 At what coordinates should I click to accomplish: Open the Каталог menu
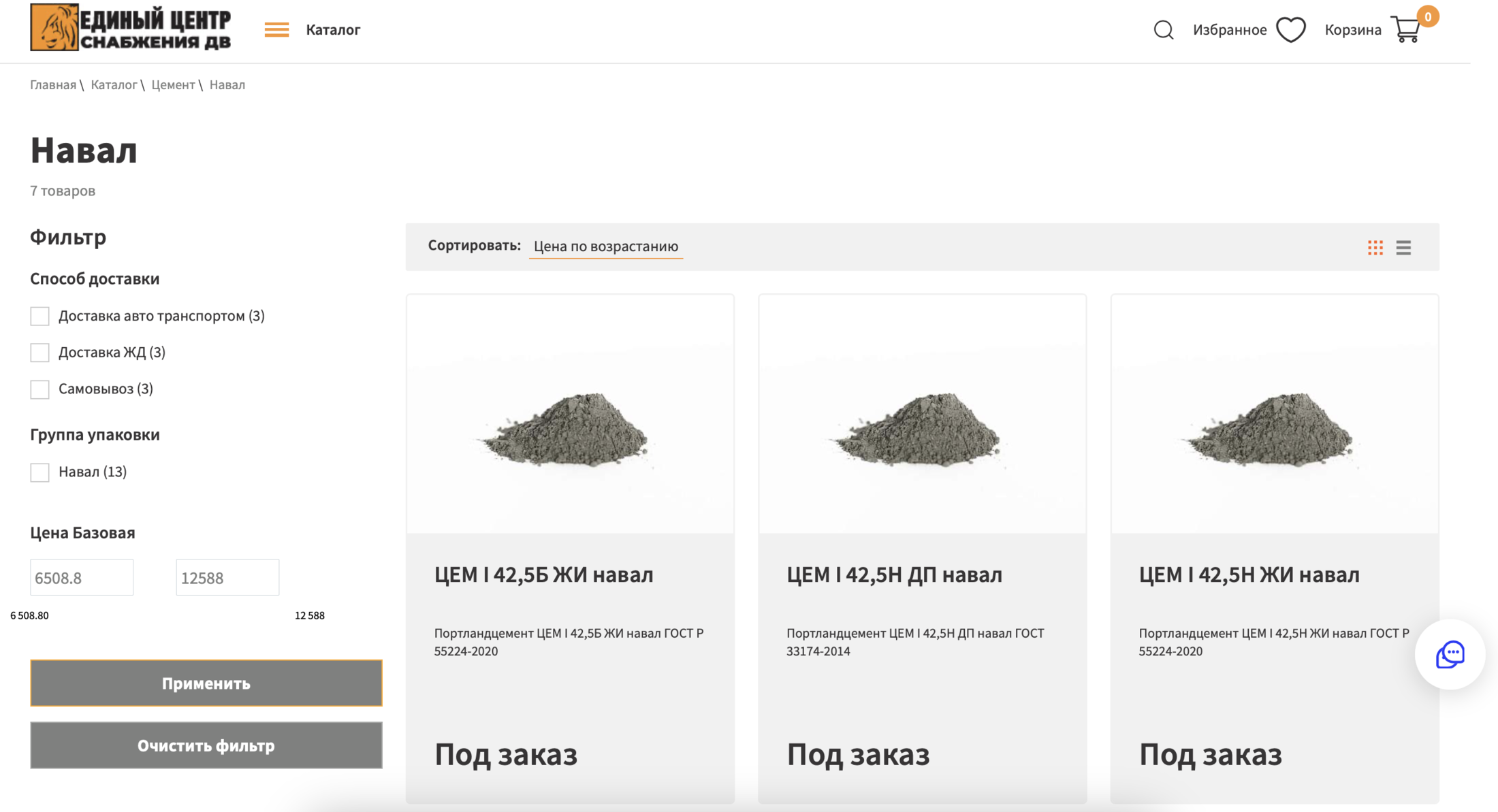333,30
